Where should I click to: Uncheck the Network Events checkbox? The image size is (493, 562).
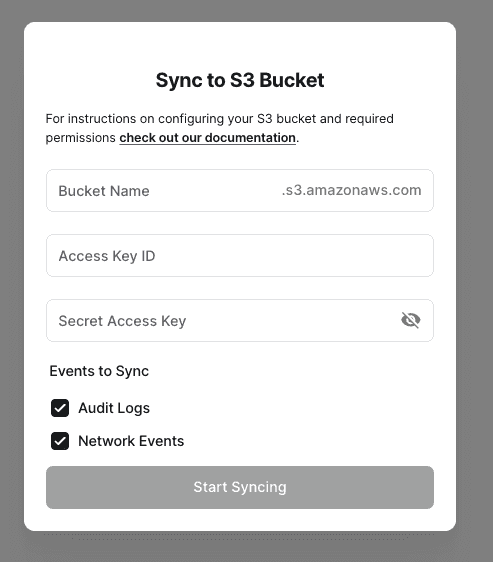point(60,441)
